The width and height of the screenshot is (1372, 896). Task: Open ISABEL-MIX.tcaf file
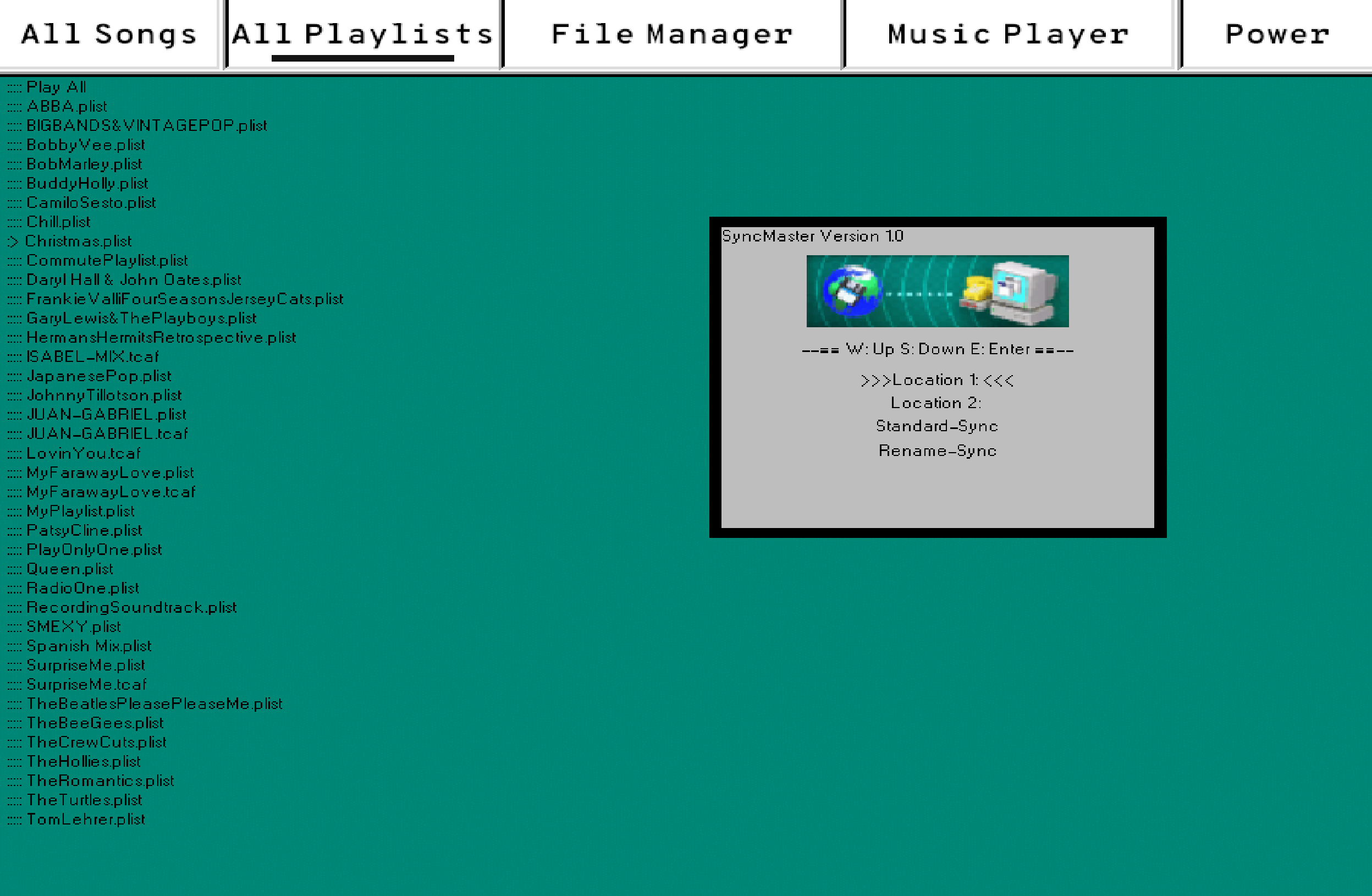click(92, 357)
